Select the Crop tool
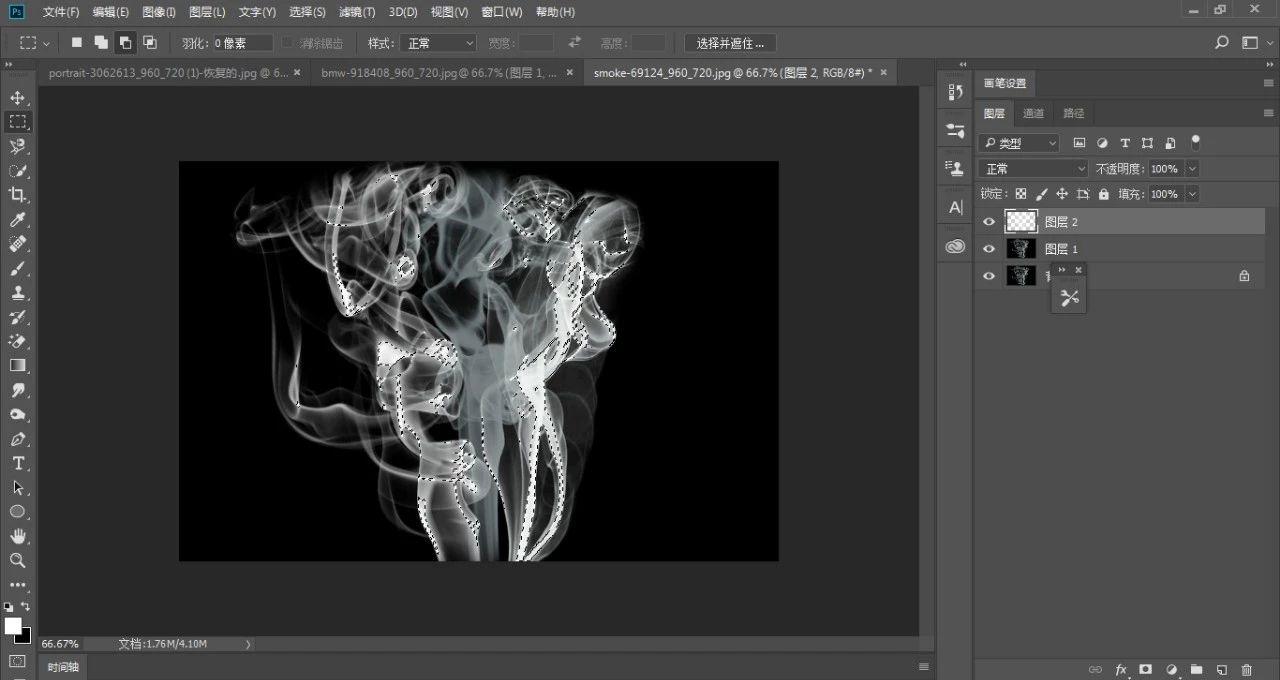Screen dimensions: 1280x680 [x=17, y=195]
